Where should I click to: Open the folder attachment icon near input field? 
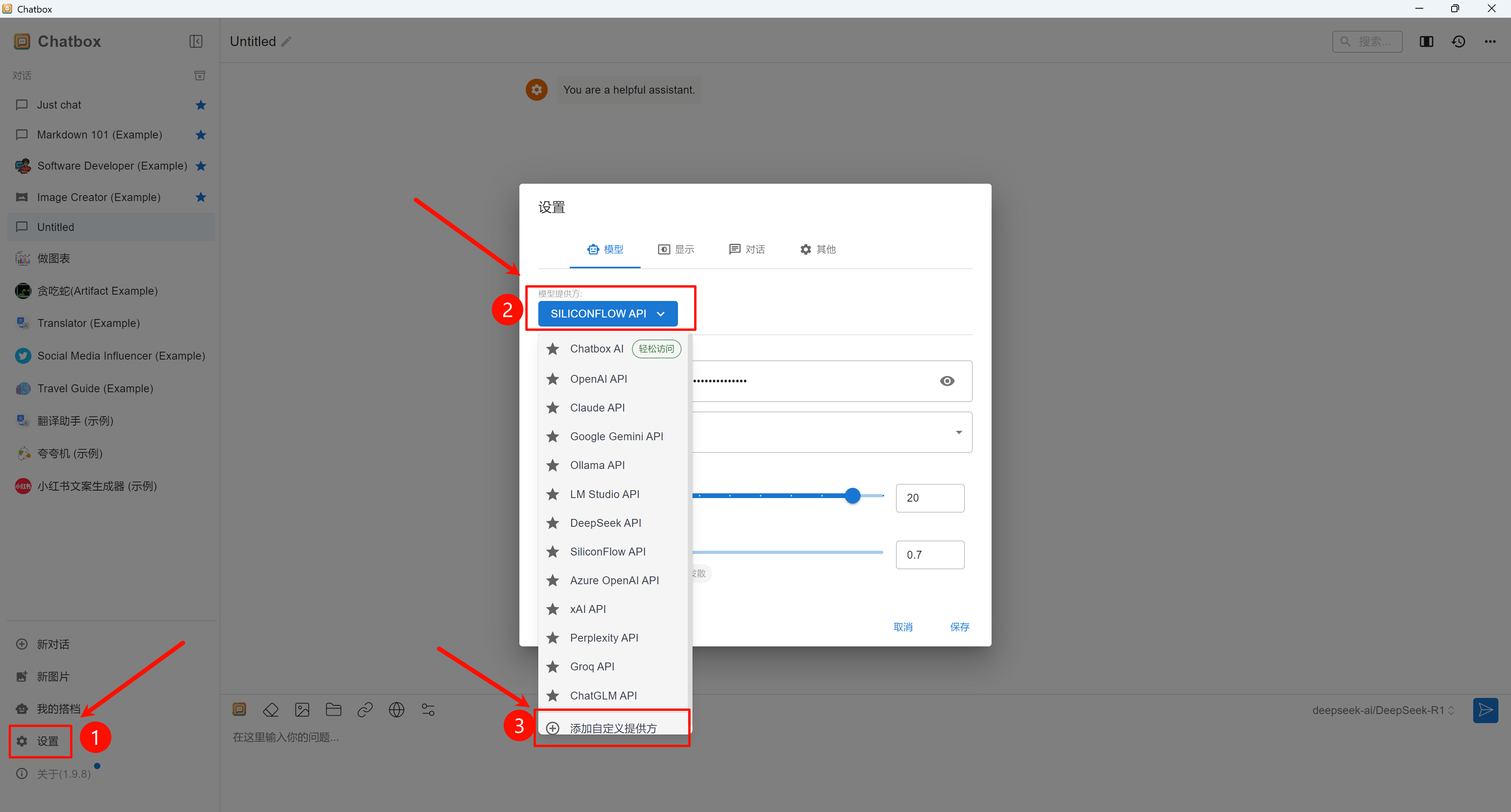pos(334,709)
